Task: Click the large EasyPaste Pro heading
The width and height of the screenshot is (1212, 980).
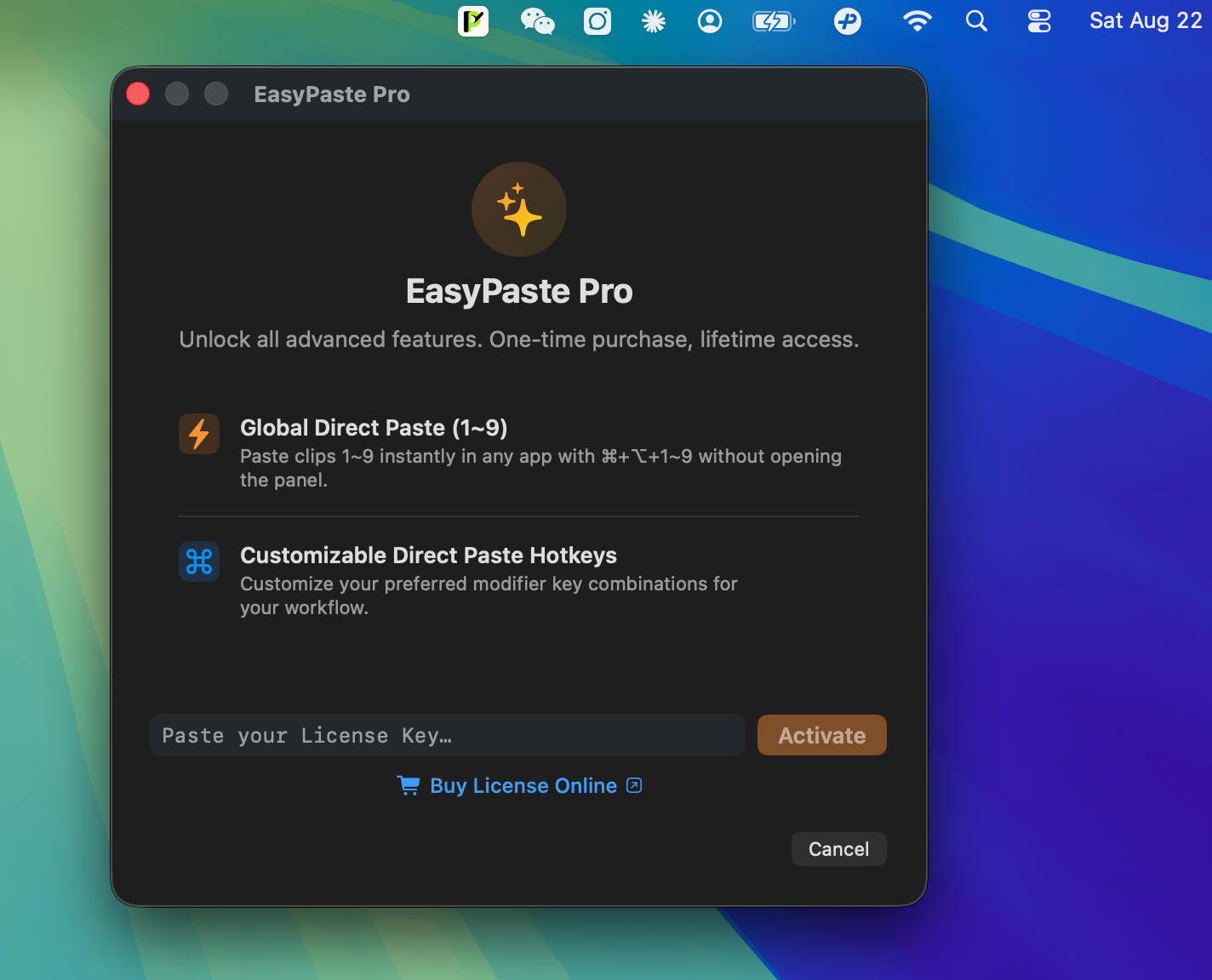Action: coord(519,291)
